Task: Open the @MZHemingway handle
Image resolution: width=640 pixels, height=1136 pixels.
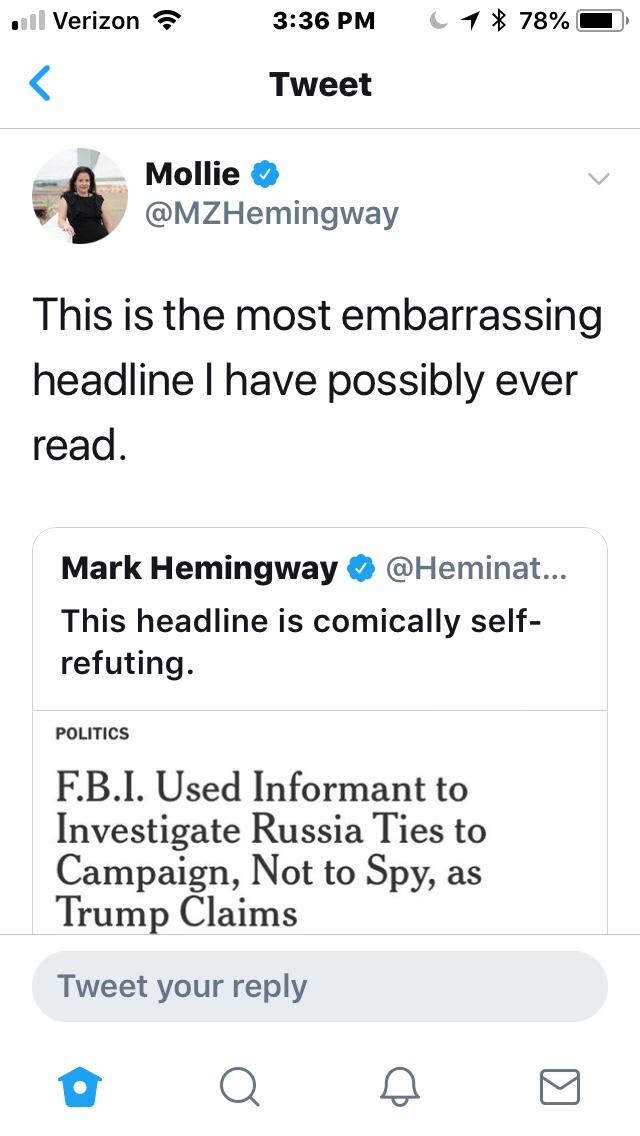Action: pos(272,213)
